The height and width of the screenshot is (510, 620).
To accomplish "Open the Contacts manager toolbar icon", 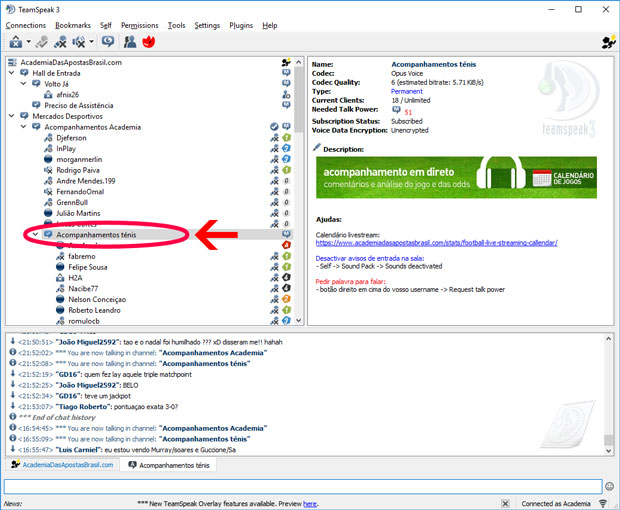I will [x=130, y=42].
